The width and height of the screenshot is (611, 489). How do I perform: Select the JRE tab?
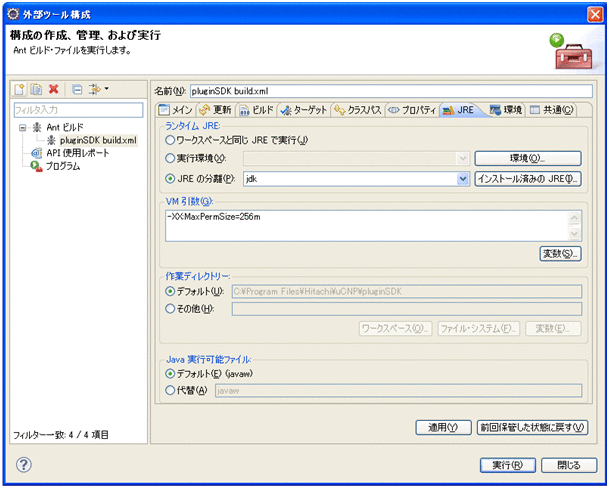point(459,110)
